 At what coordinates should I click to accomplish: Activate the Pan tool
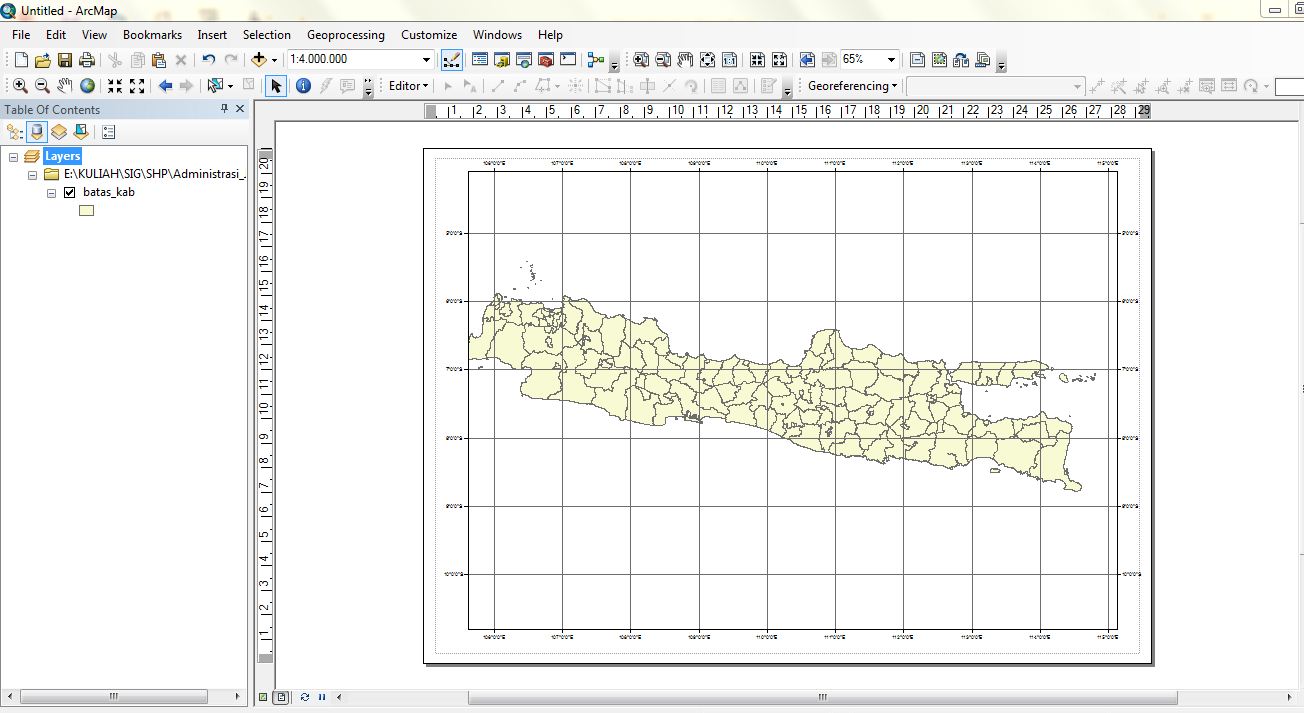(x=66, y=86)
